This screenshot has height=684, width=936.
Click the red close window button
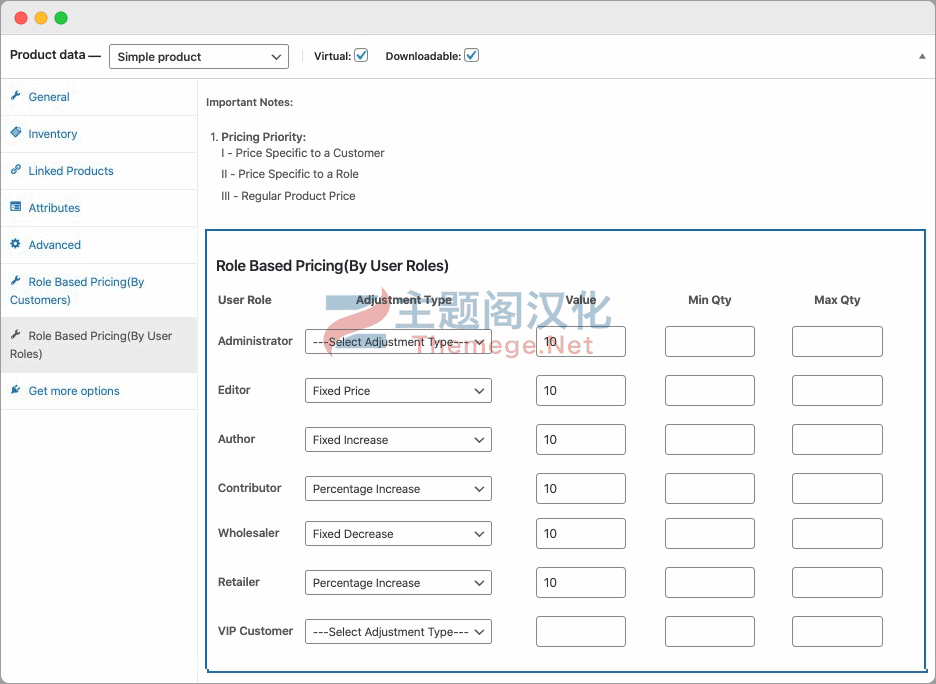21,18
